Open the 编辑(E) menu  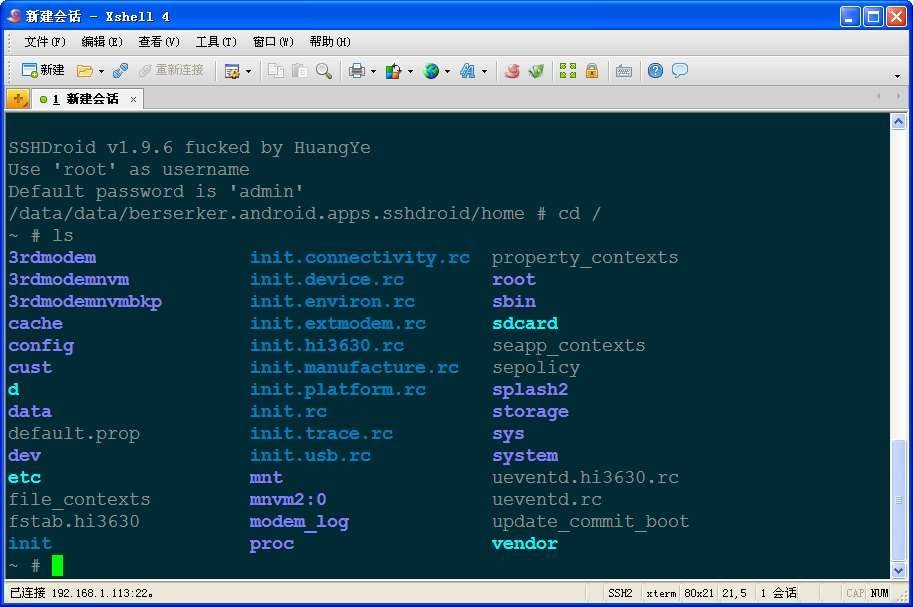102,42
